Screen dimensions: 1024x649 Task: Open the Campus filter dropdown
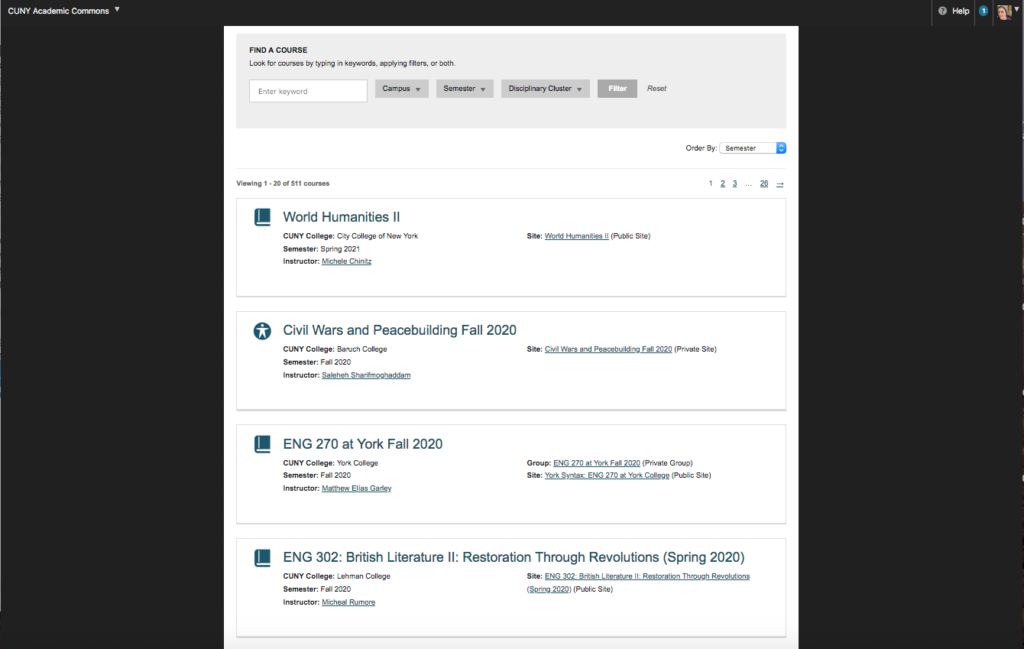(401, 88)
